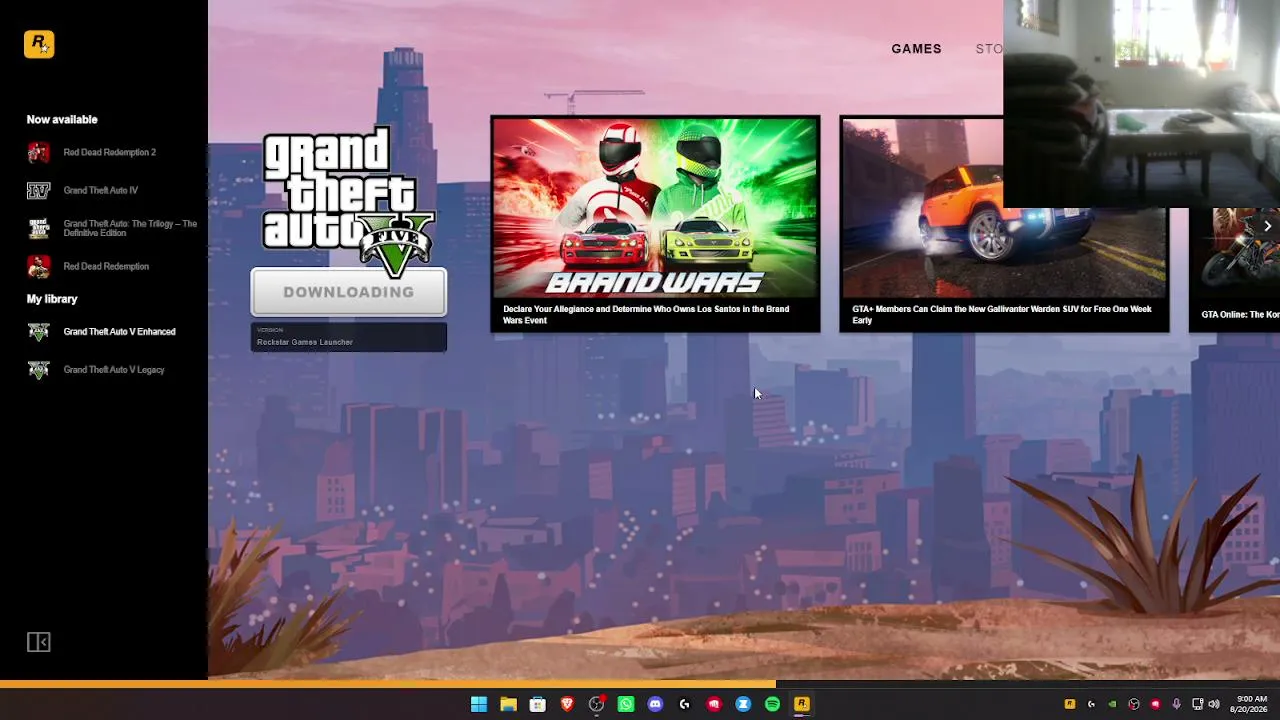Click the Grand Theft Auto V logo
The width and height of the screenshot is (1280, 720).
[x=348, y=202]
